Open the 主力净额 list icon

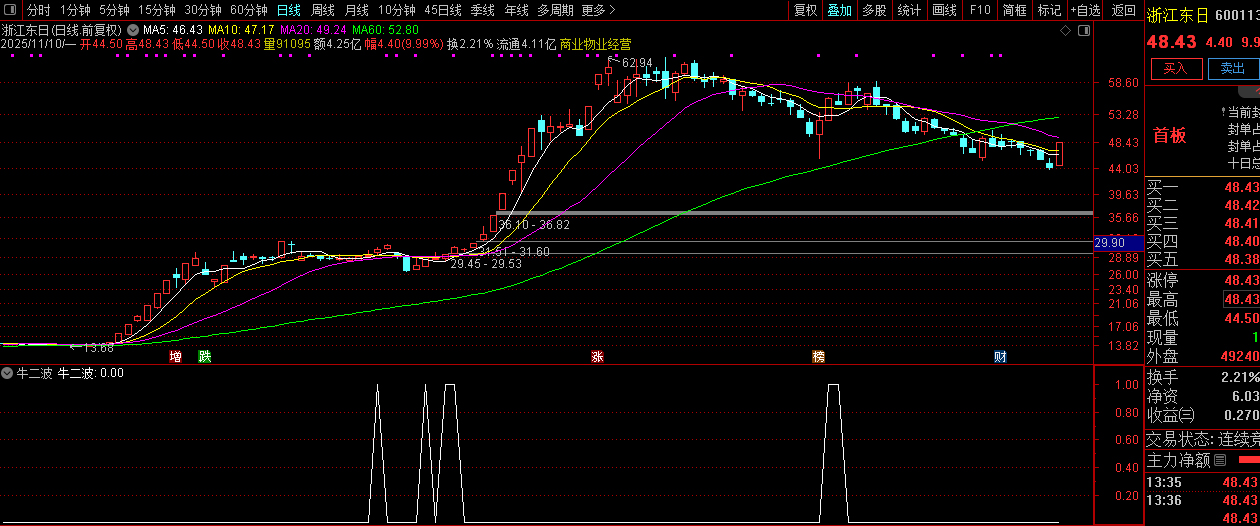pyautogui.click(x=1220, y=461)
